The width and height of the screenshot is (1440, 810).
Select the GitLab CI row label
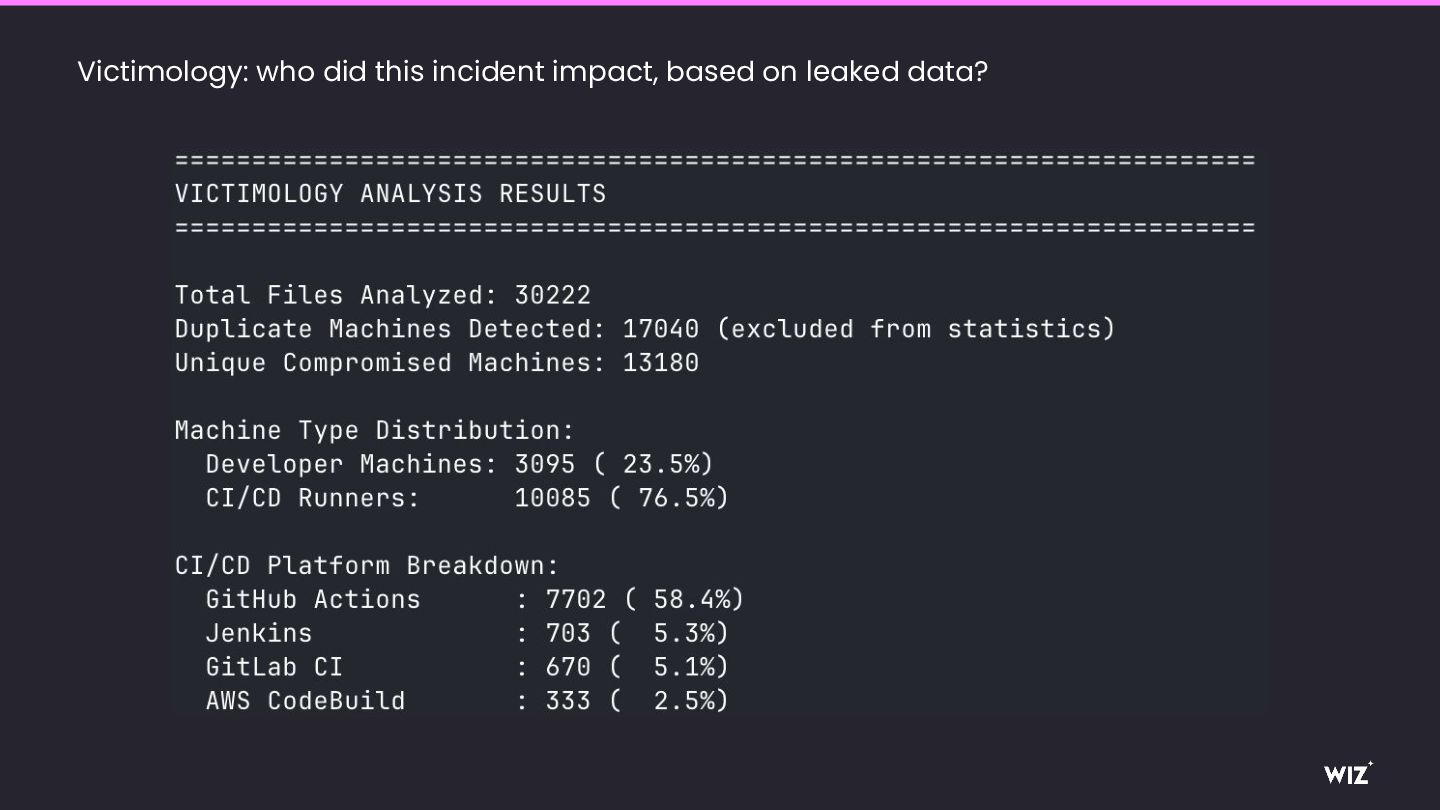pos(274,667)
